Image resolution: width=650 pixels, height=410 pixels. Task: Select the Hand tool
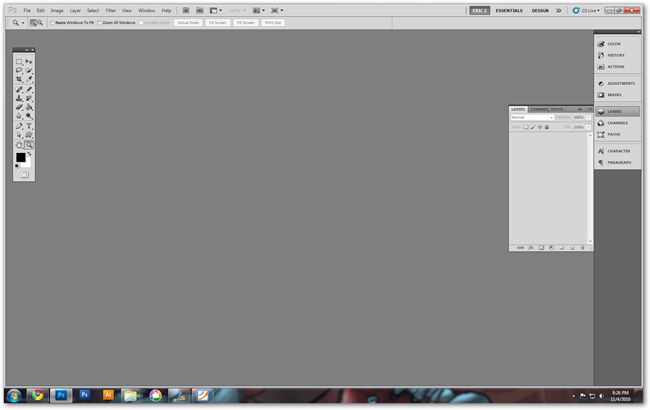(19, 145)
